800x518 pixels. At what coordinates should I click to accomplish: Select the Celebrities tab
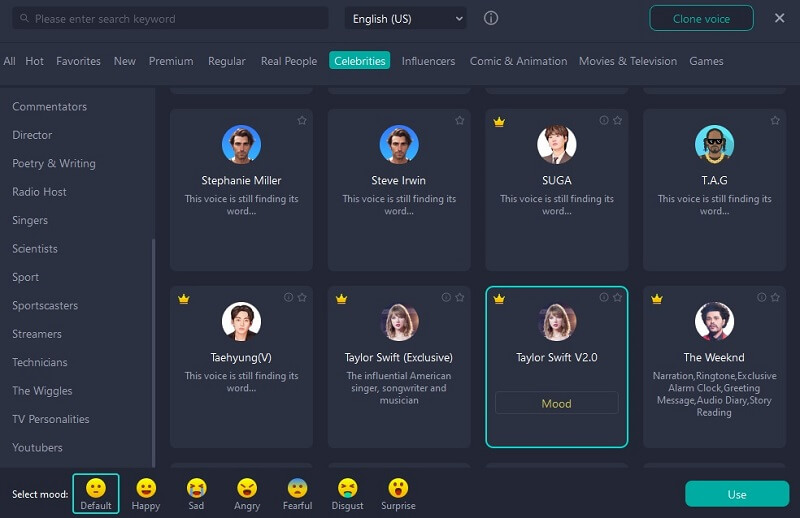point(360,60)
